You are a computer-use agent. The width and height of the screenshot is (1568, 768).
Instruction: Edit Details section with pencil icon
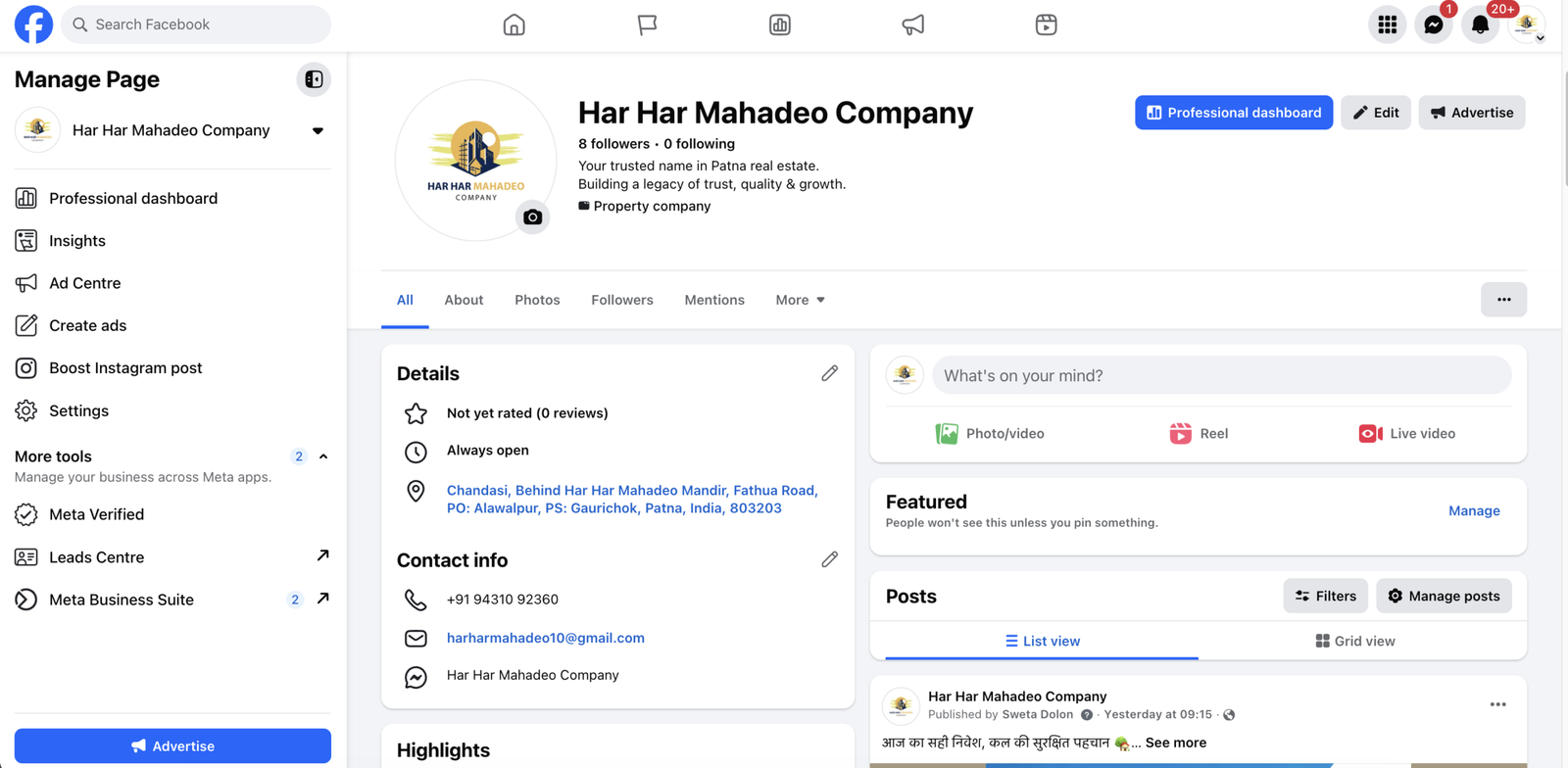pos(829,373)
